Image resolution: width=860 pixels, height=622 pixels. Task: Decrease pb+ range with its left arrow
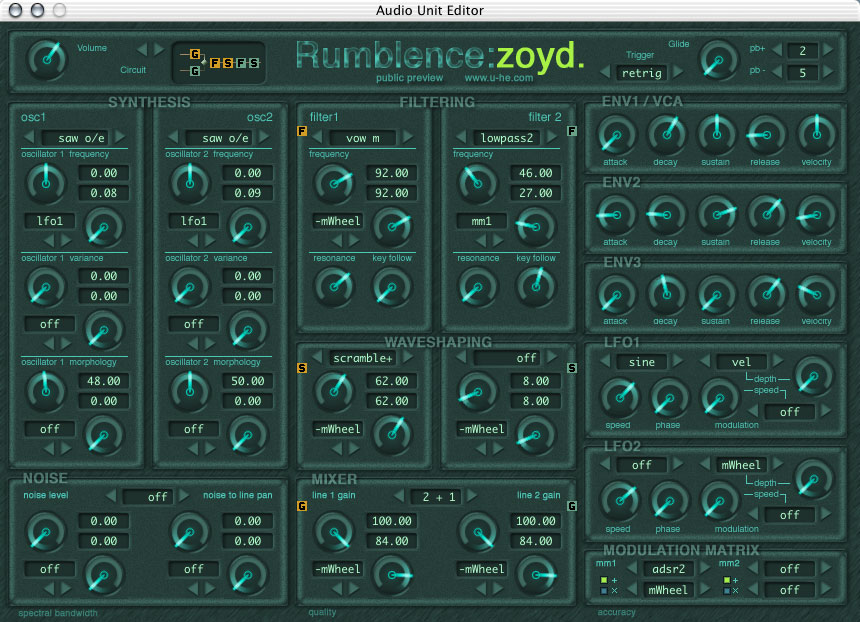777,50
